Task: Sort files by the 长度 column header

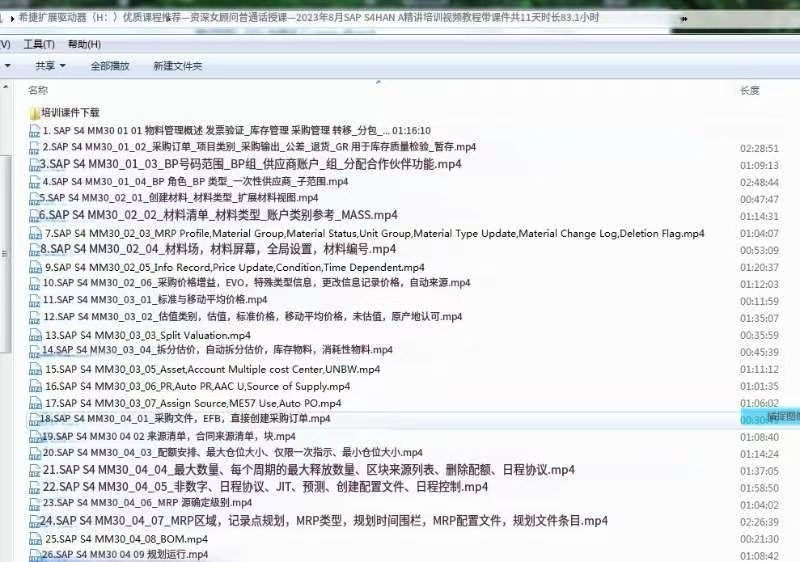Action: [x=750, y=90]
